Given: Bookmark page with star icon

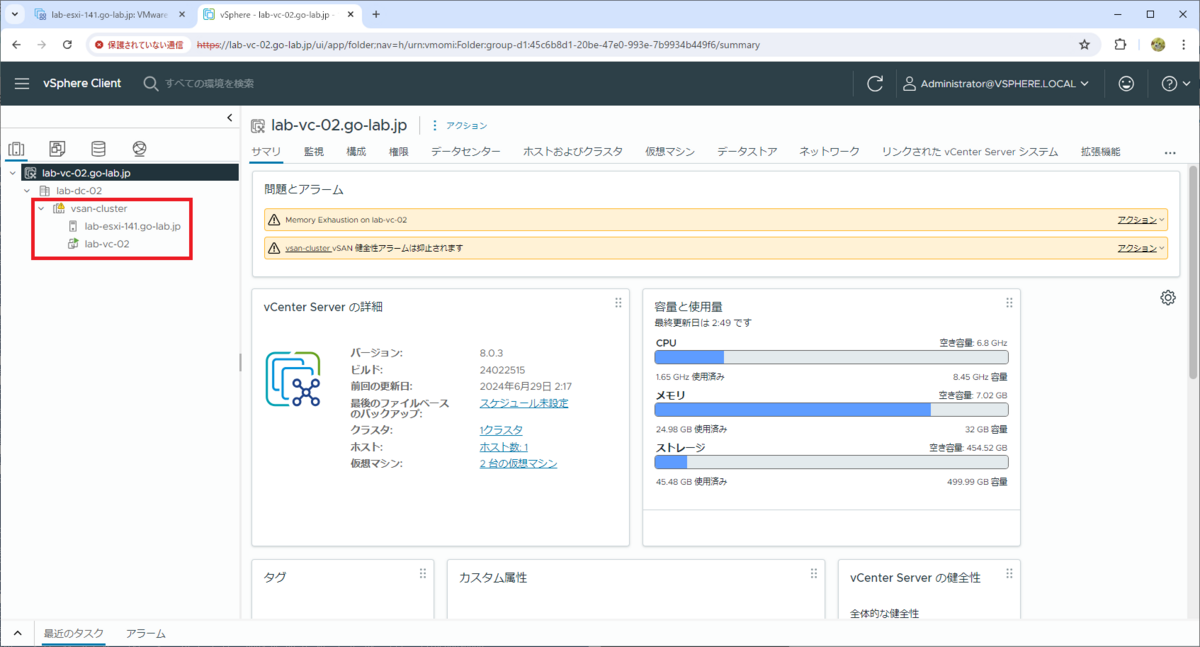Looking at the screenshot, I should (x=1084, y=45).
